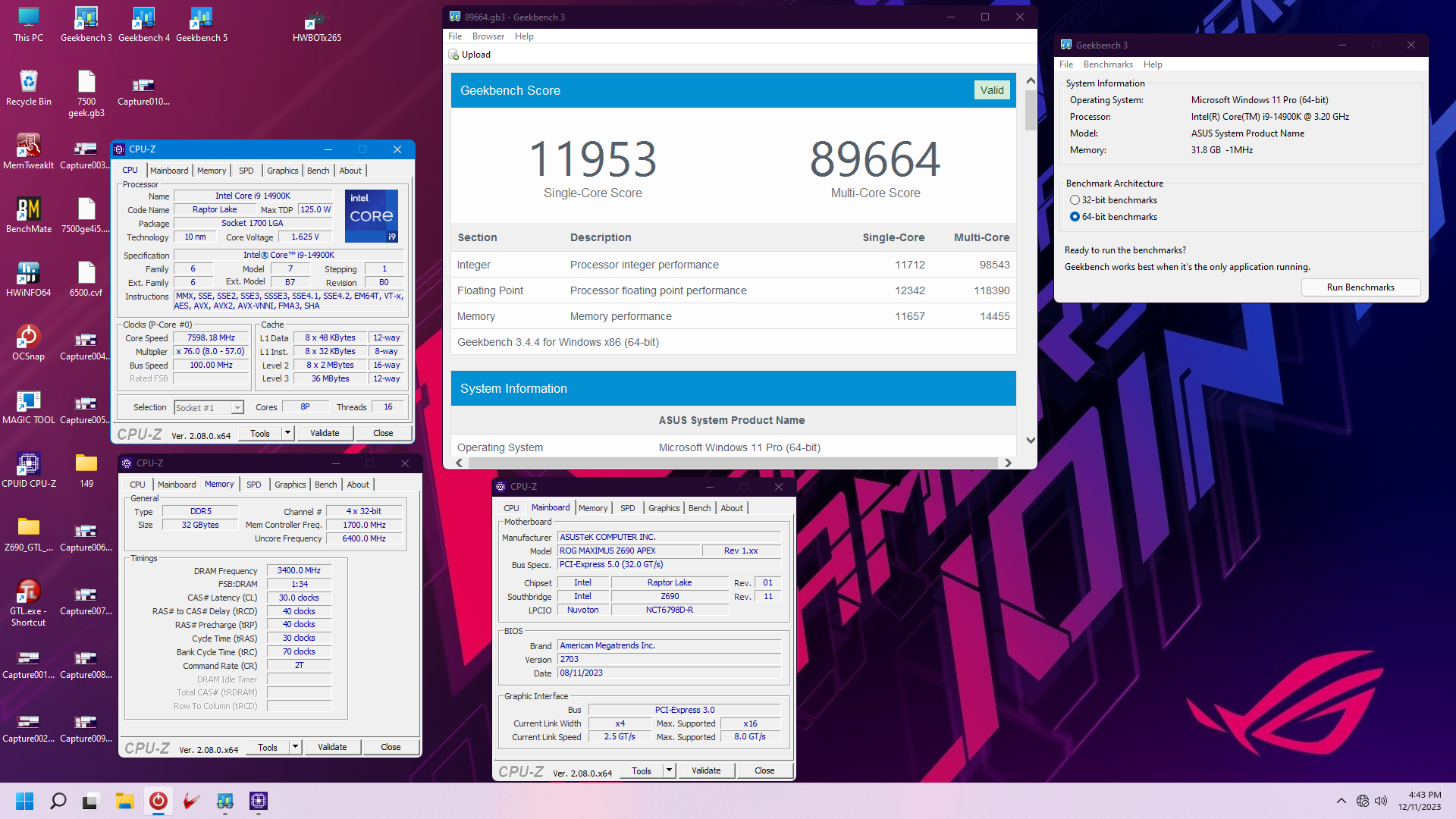This screenshot has height=819, width=1456.
Task: Open the MAGIC TOOL desktop shortcut
Action: (29, 406)
